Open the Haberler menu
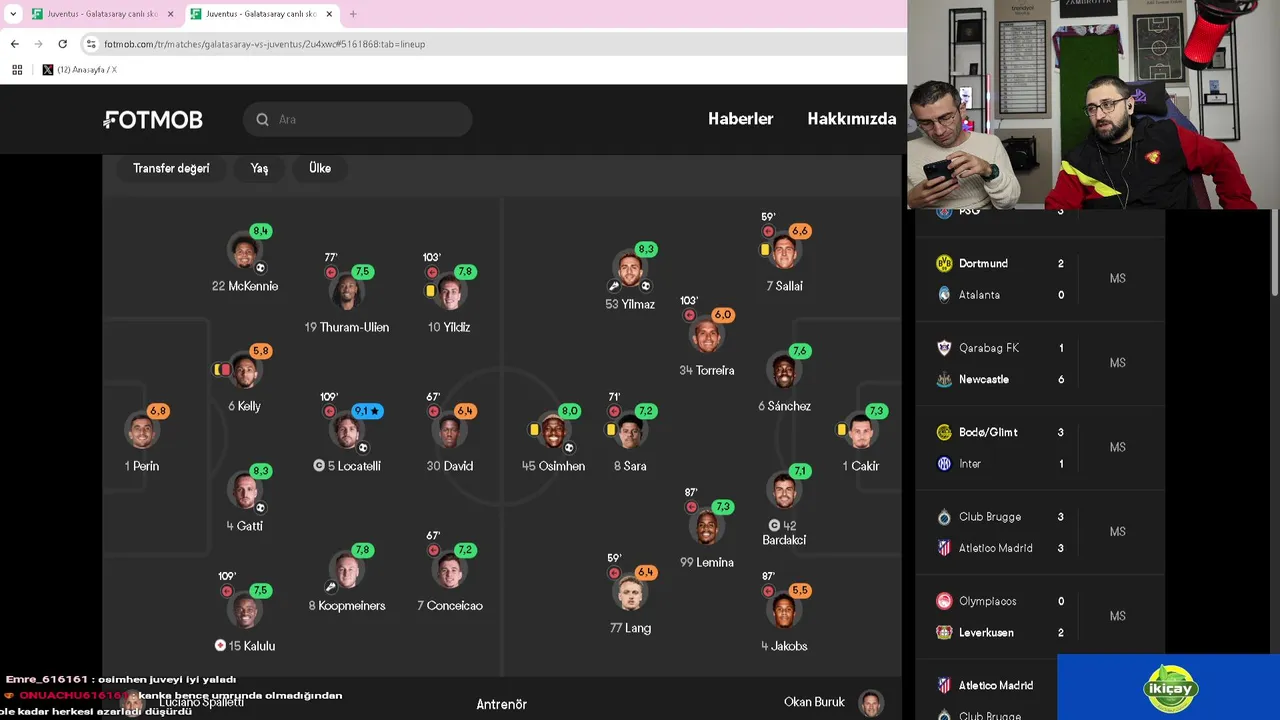This screenshot has height=720, width=1280. pyautogui.click(x=741, y=119)
